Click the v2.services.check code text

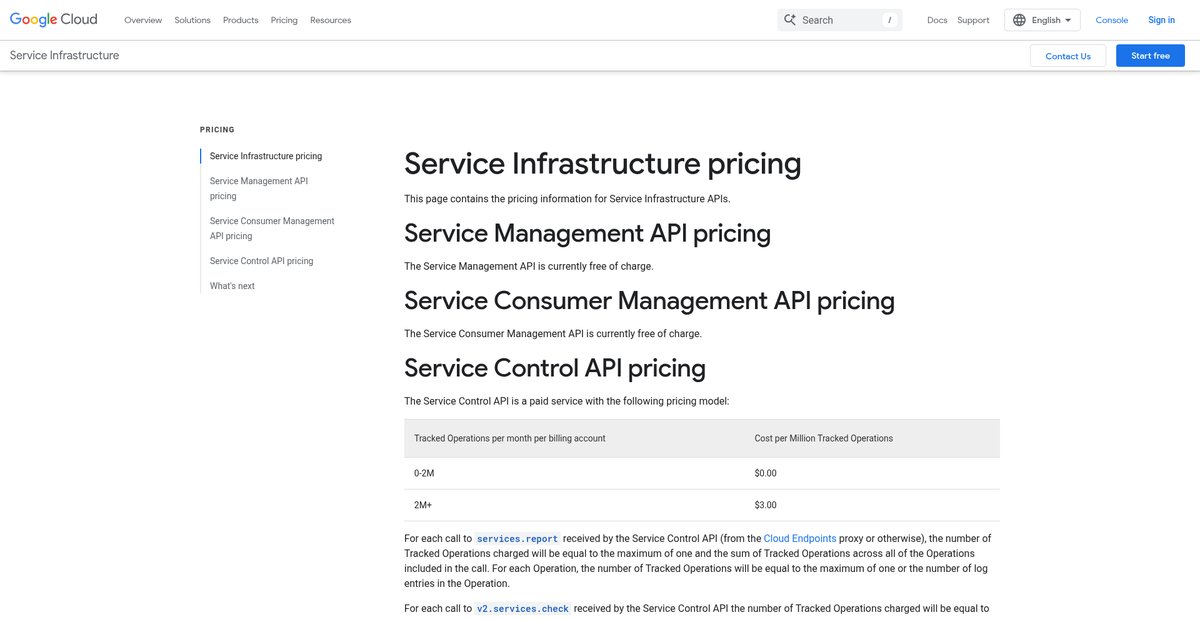point(522,608)
